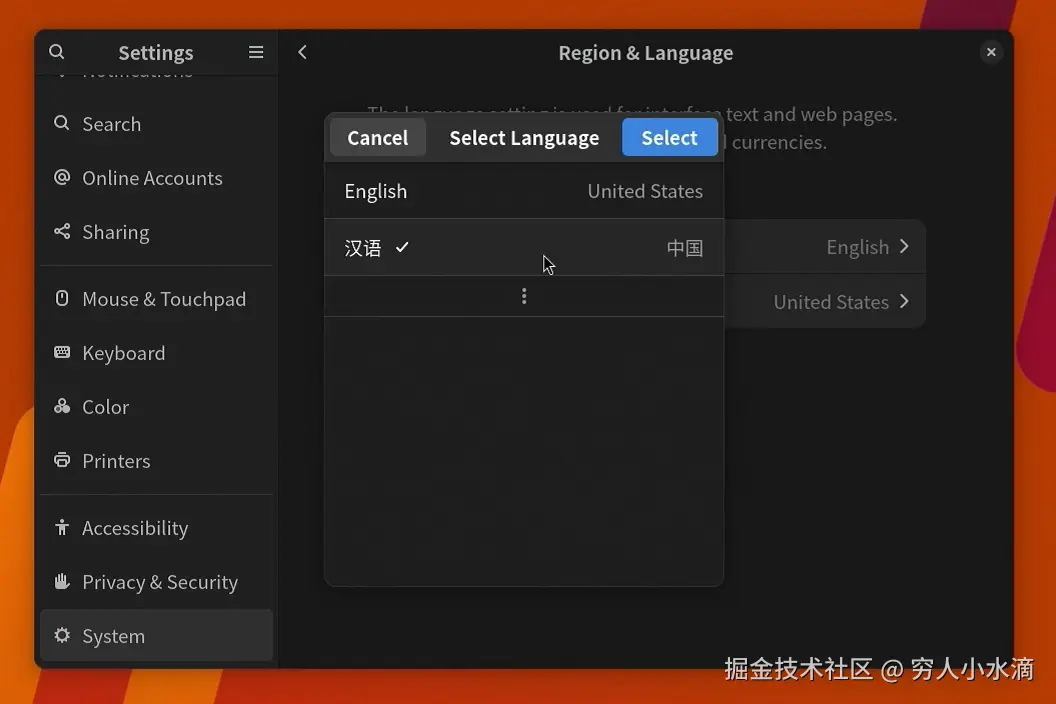Open the English language row chevron
This screenshot has height=704, width=1056.
pos(904,247)
